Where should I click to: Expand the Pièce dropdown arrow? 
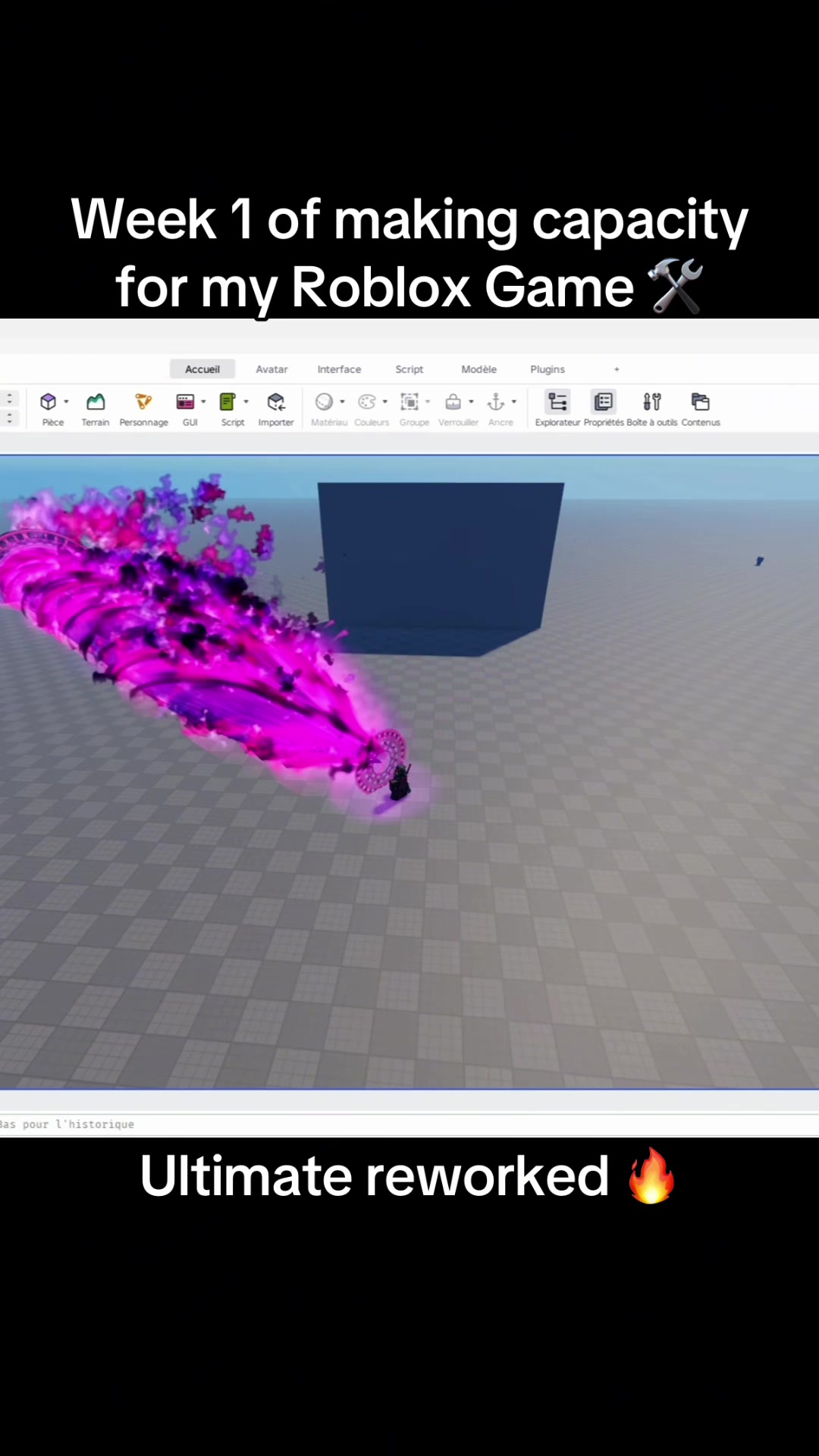pos(66,402)
